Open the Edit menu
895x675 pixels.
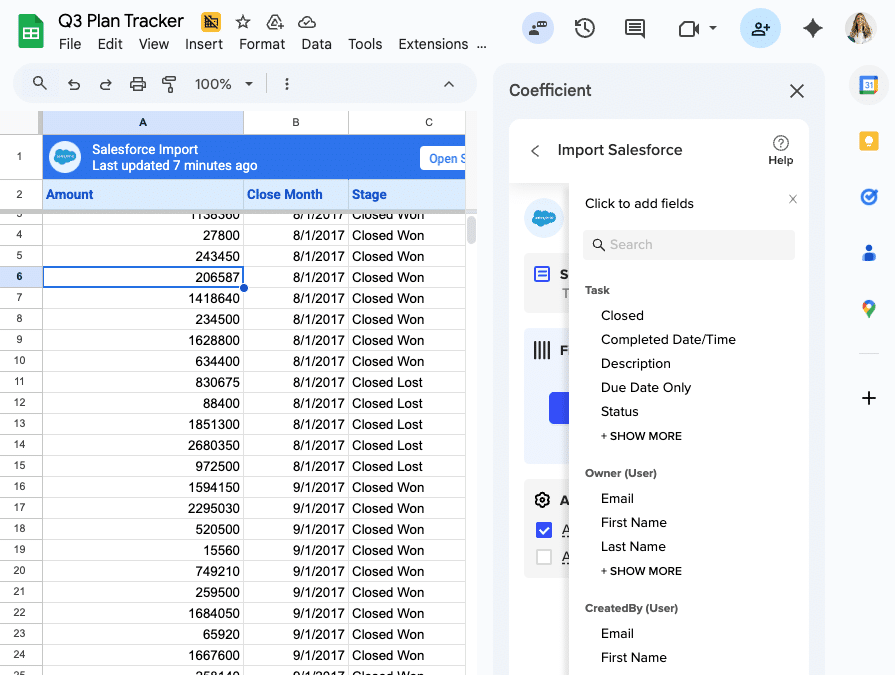110,44
